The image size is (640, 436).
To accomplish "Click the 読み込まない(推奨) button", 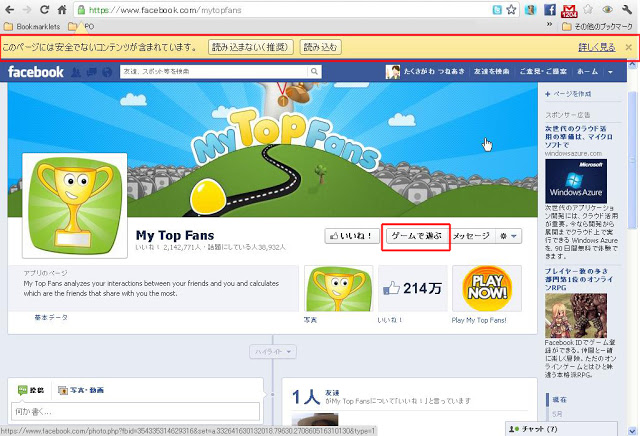I will click(x=250, y=47).
